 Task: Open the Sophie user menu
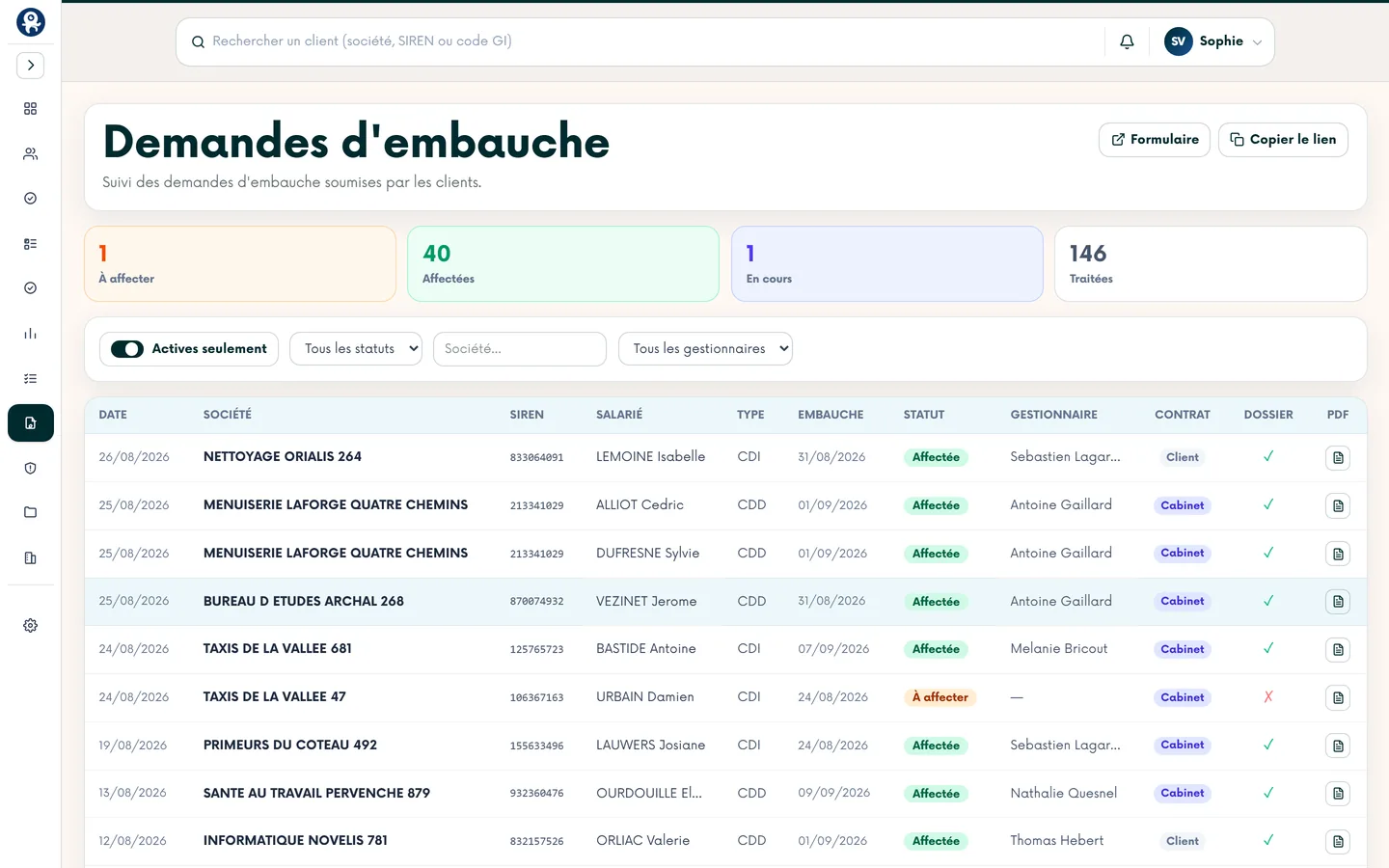point(1212,41)
